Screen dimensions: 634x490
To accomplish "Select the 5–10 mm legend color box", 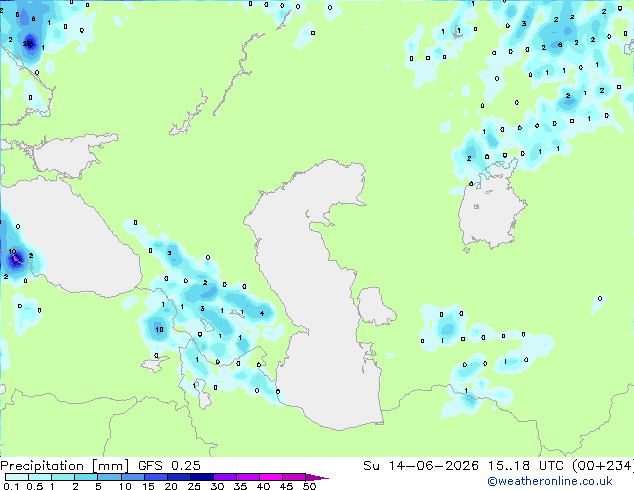I will (109, 477).
